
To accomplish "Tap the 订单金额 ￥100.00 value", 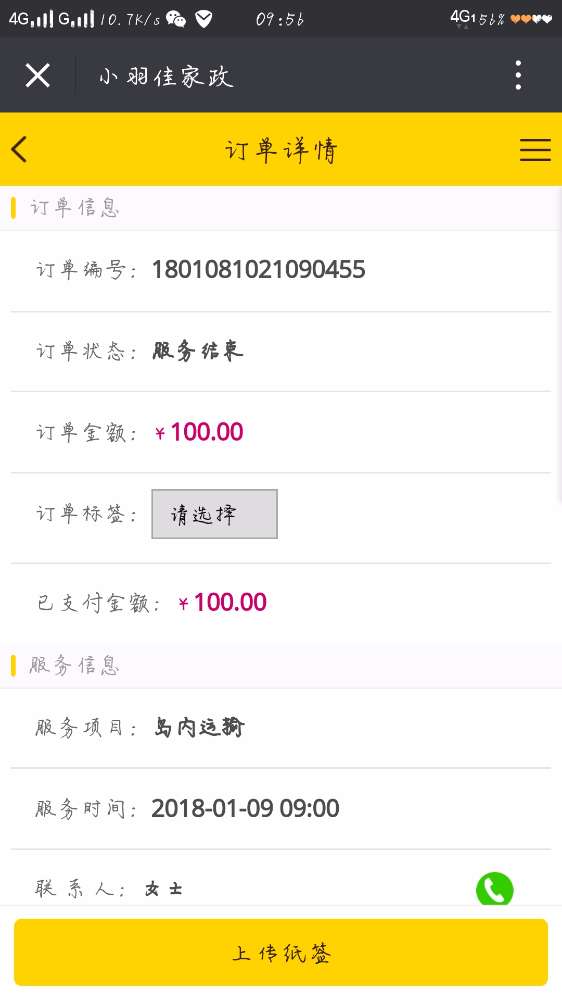I will pyautogui.click(x=199, y=432).
